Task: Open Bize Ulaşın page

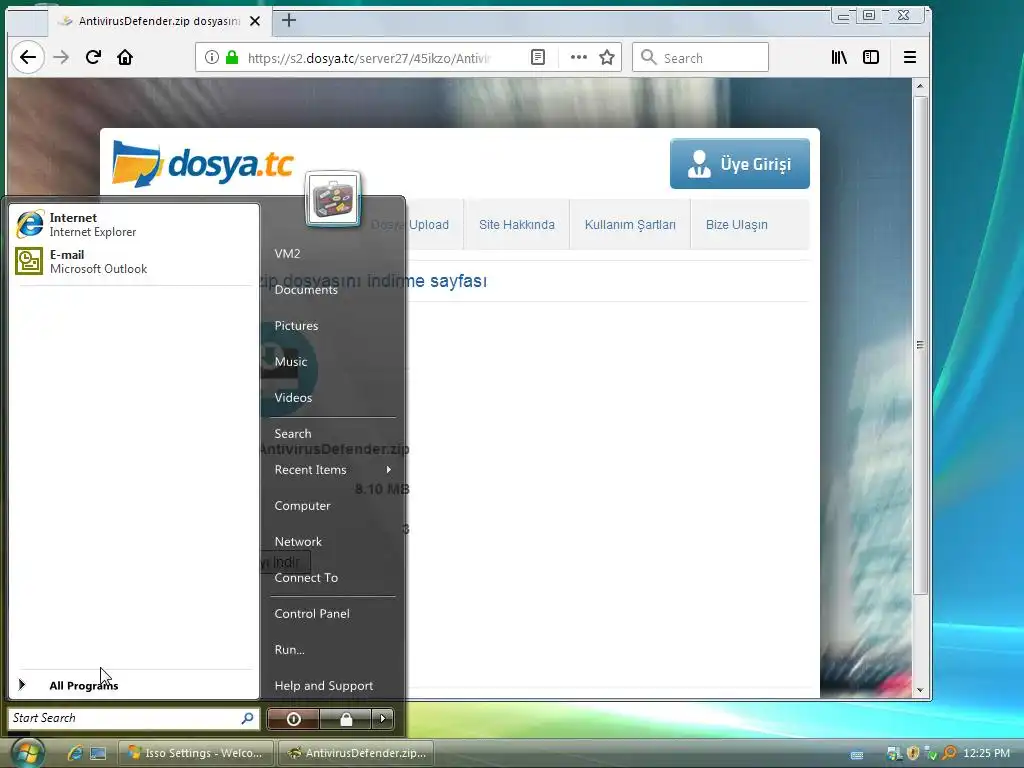Action: [737, 225]
